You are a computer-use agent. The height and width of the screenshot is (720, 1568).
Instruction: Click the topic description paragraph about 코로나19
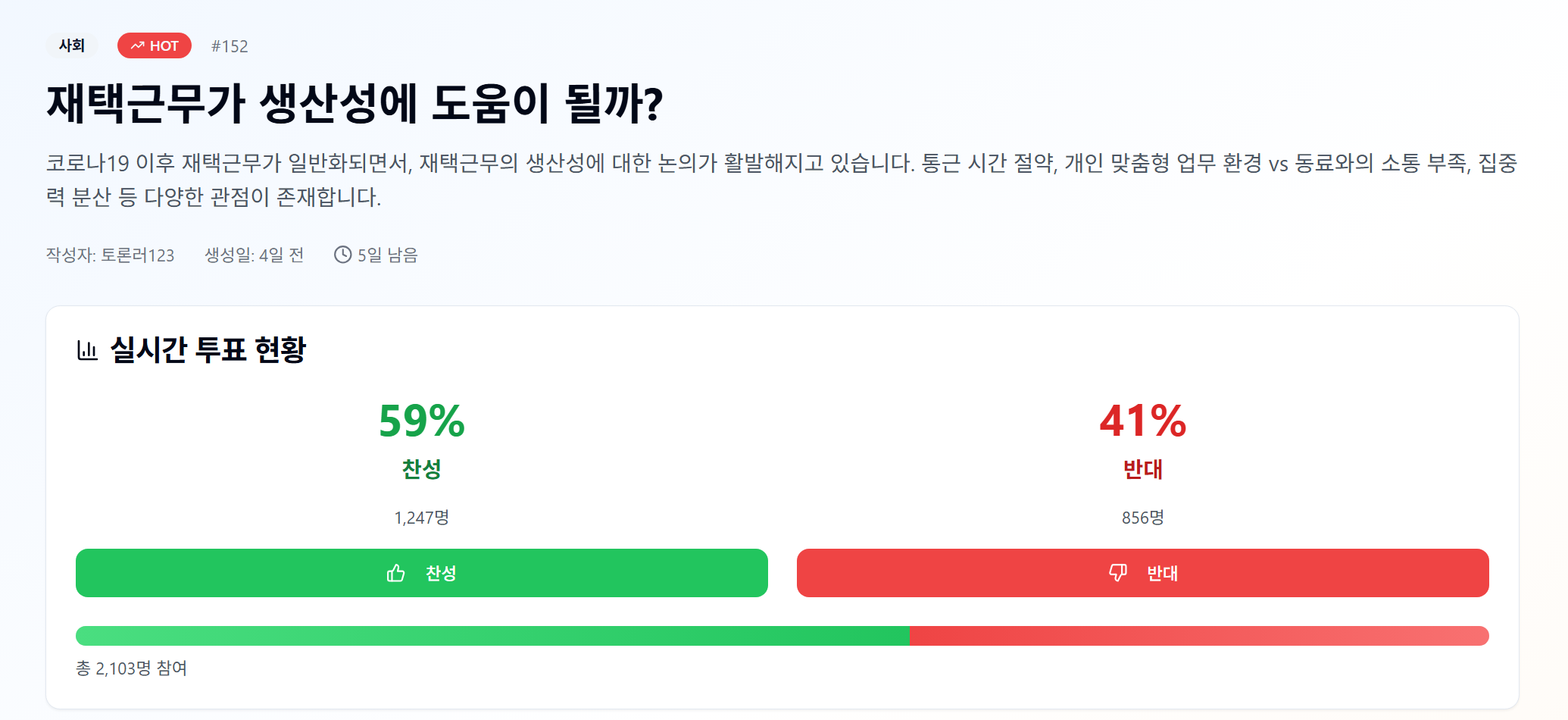coord(780,180)
